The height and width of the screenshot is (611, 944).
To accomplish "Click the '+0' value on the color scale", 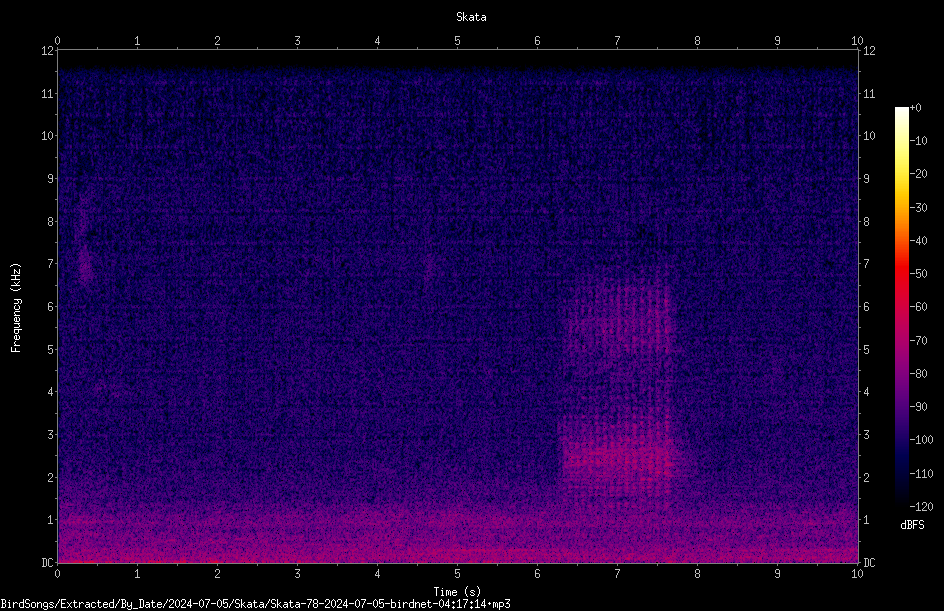I will point(916,108).
